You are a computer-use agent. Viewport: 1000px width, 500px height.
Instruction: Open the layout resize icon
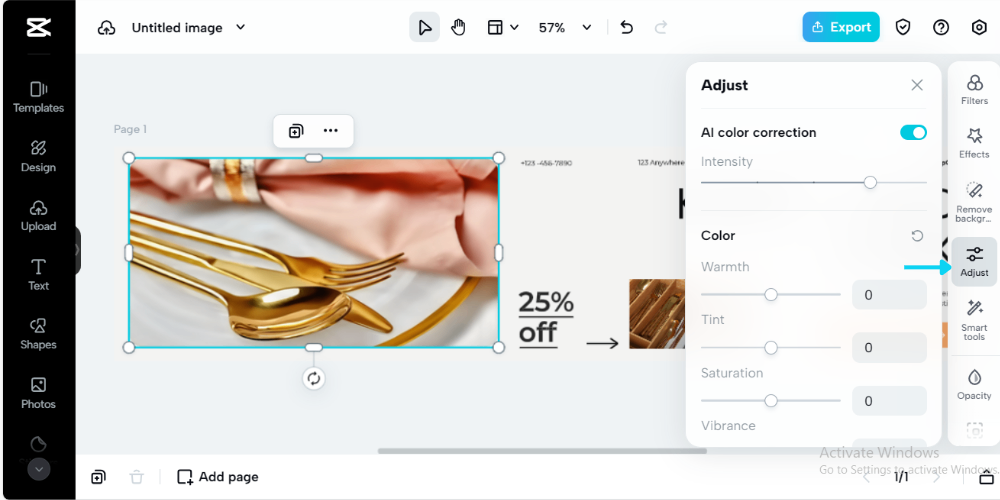click(x=495, y=27)
